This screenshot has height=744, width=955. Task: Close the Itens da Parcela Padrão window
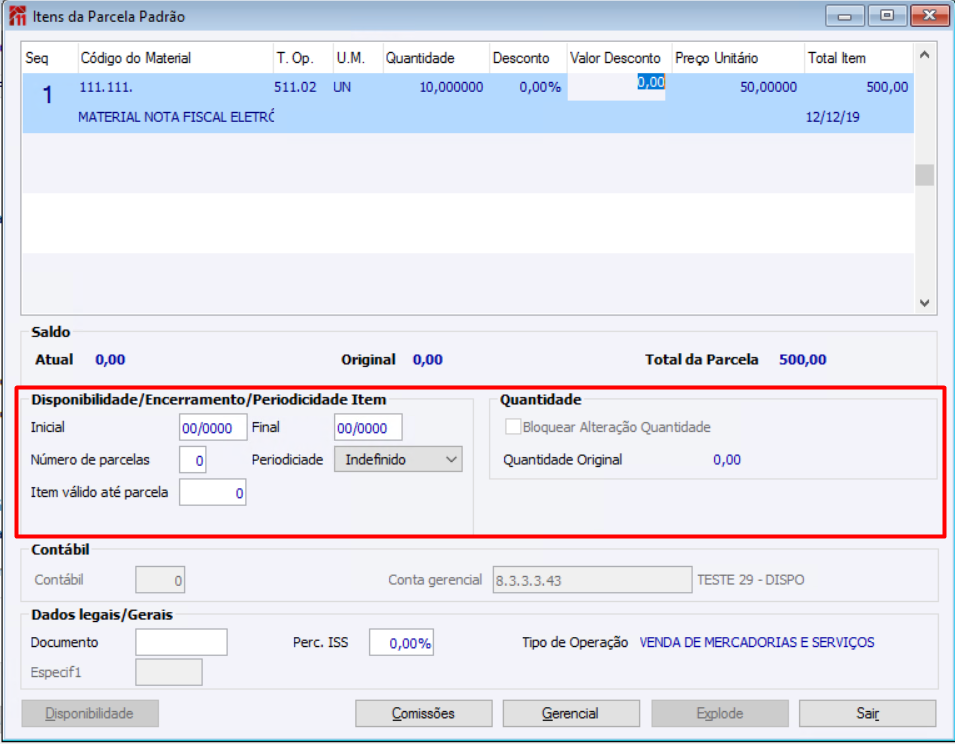click(x=929, y=16)
